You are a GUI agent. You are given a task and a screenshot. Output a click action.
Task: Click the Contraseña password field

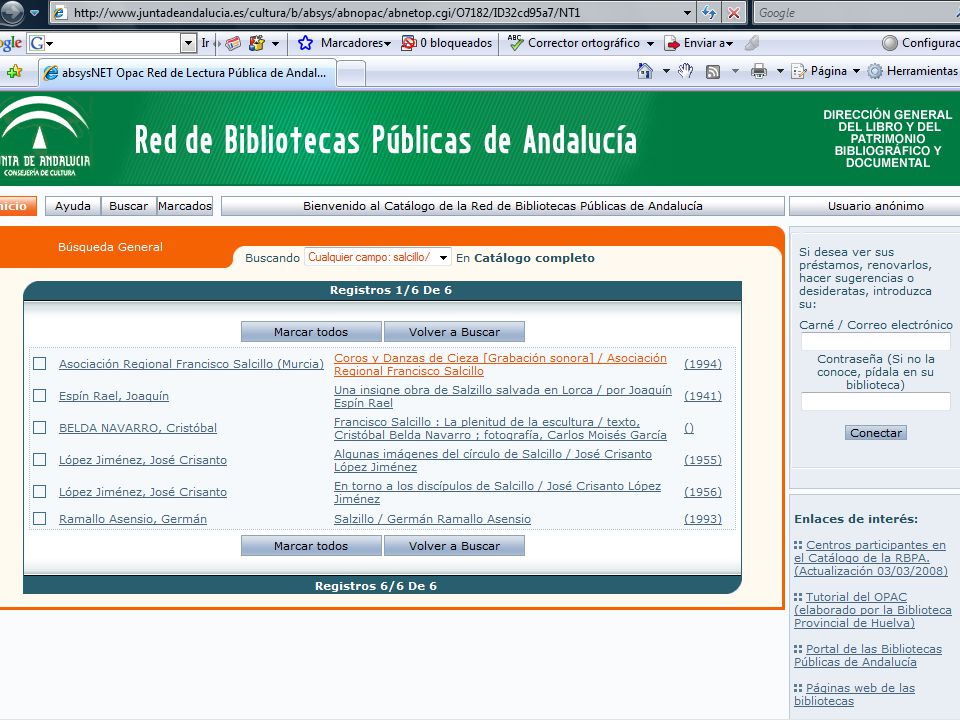click(x=876, y=401)
